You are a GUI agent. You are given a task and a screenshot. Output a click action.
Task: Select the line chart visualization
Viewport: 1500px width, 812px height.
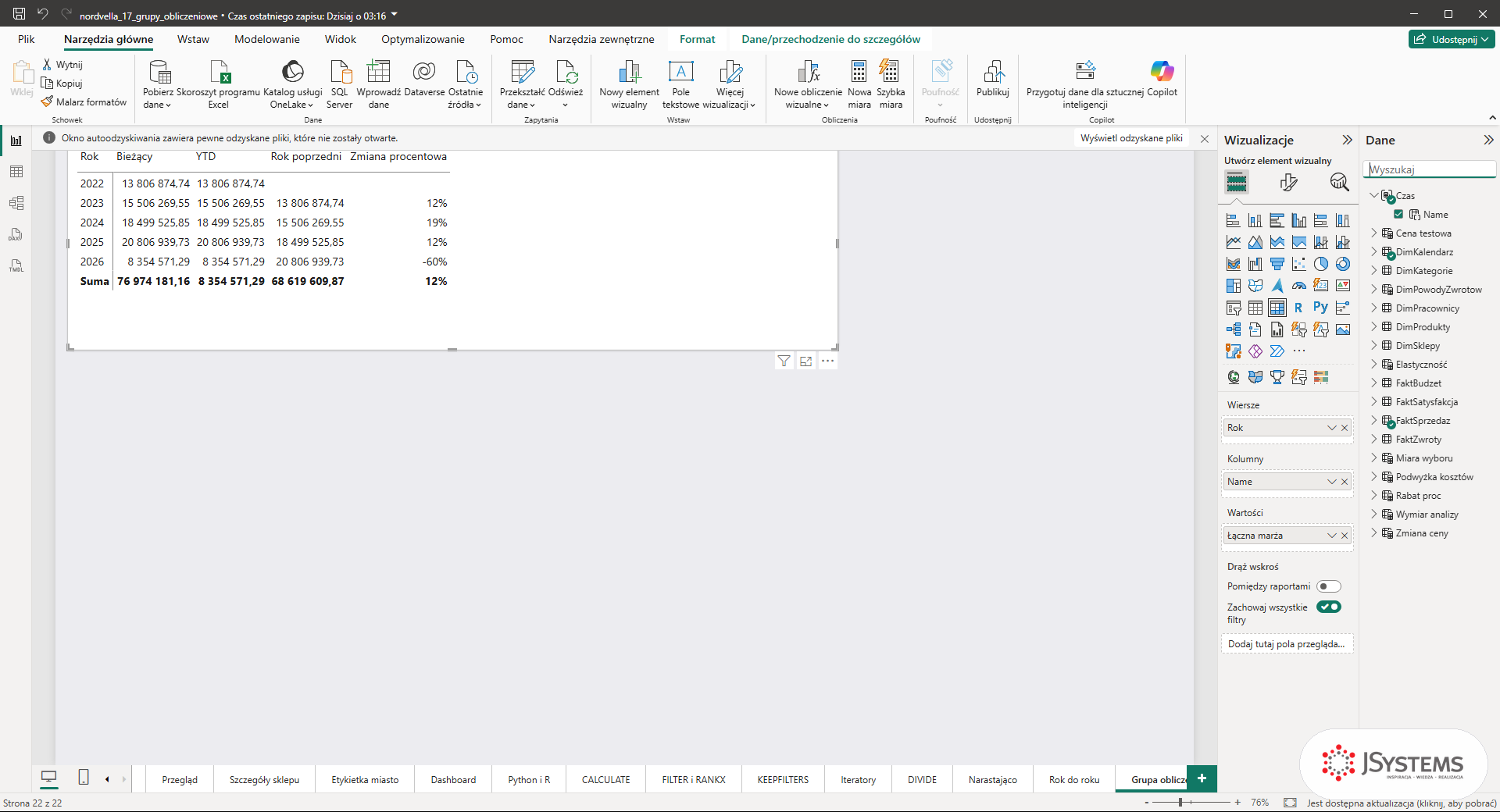pyautogui.click(x=1234, y=242)
